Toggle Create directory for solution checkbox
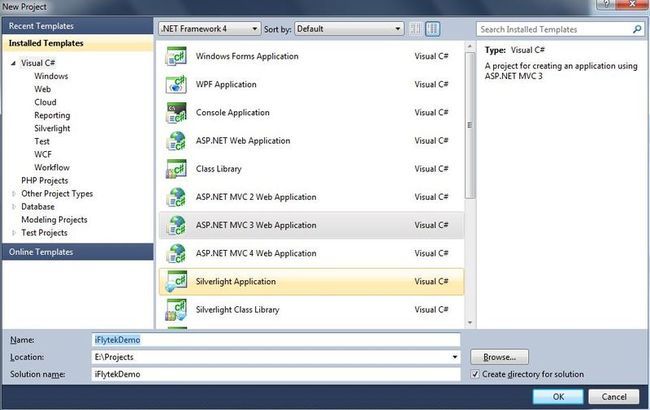The width and height of the screenshot is (650, 410). click(x=475, y=374)
